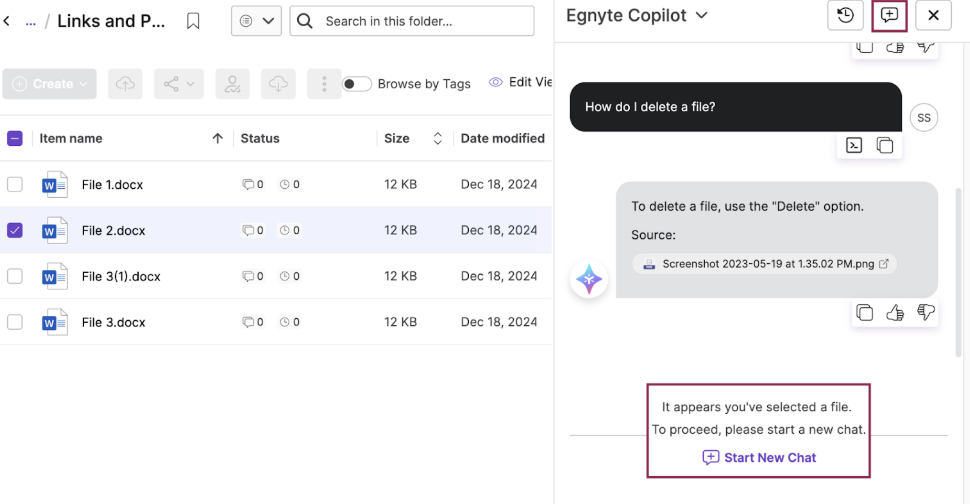Copy the 'How do I delete a file?' message
Image resolution: width=970 pixels, height=504 pixels.
[885, 145]
